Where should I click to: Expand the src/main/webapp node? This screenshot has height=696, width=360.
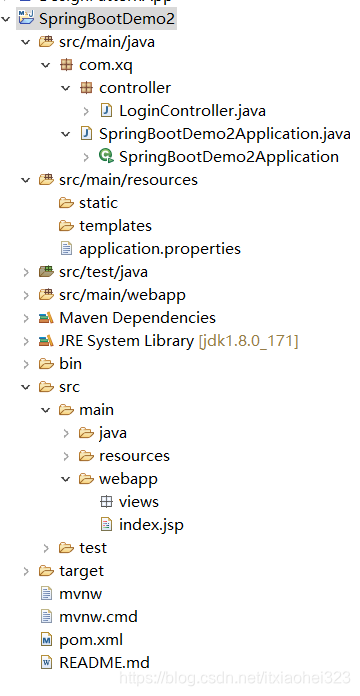pyautogui.click(x=26, y=295)
